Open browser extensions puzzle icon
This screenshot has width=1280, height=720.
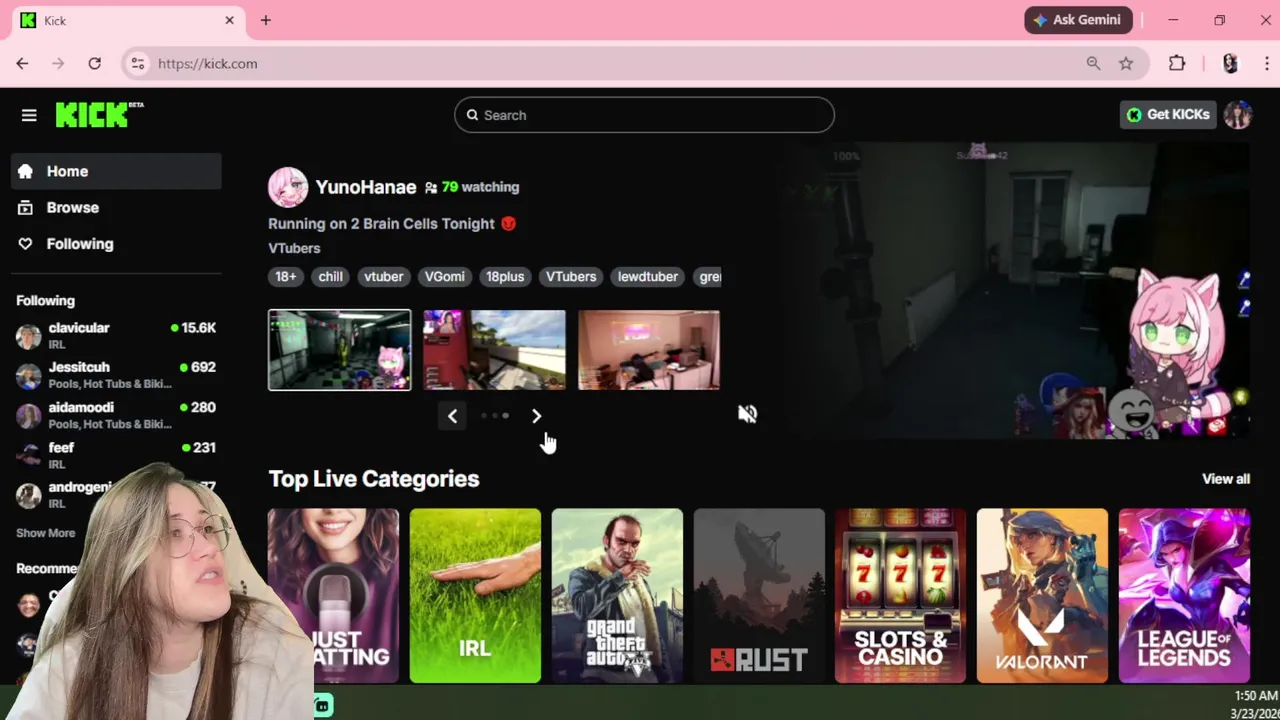click(x=1177, y=63)
